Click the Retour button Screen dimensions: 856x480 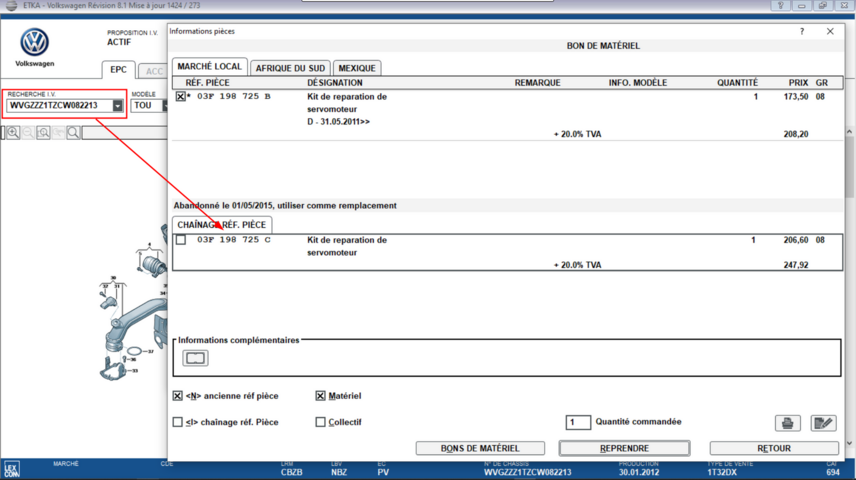click(774, 448)
